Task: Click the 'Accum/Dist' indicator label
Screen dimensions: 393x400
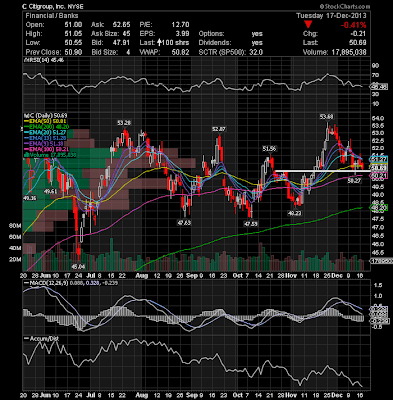Action: 41,339
